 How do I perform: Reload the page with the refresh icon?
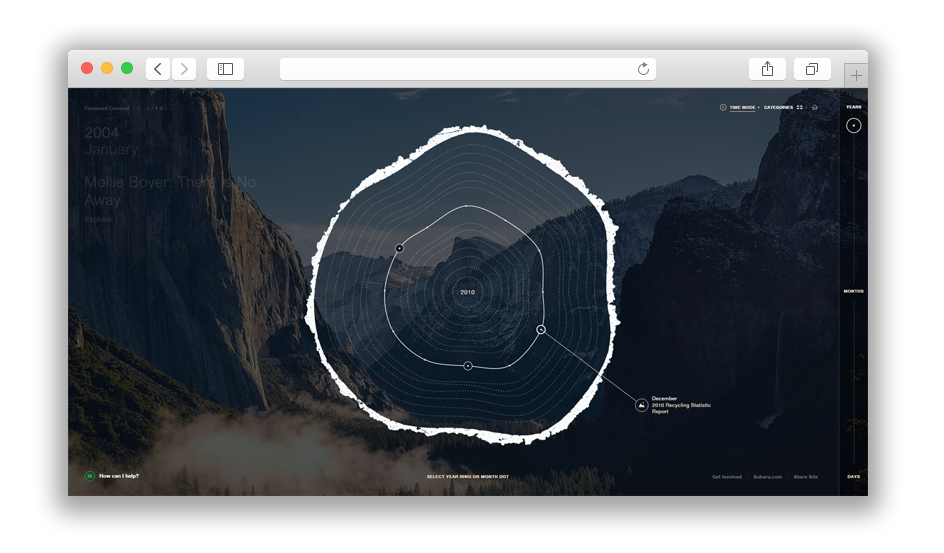click(x=643, y=69)
